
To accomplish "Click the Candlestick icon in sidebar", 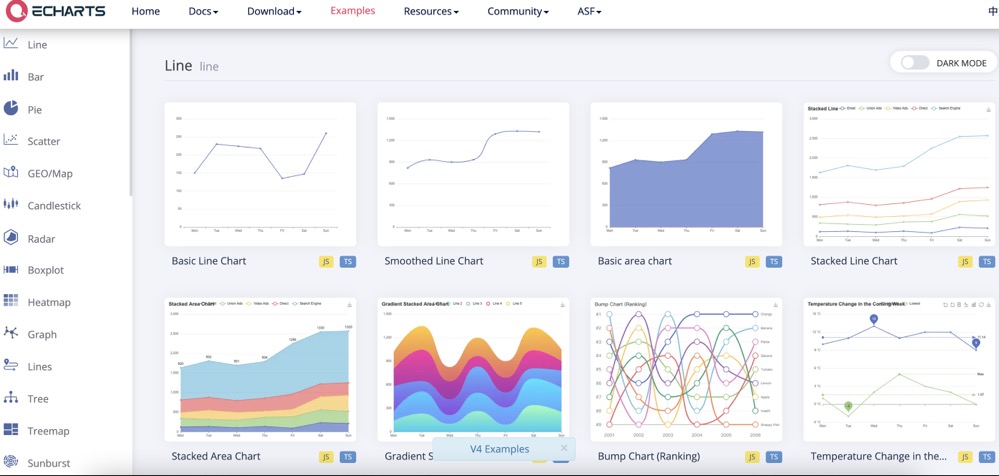I will tap(11, 204).
